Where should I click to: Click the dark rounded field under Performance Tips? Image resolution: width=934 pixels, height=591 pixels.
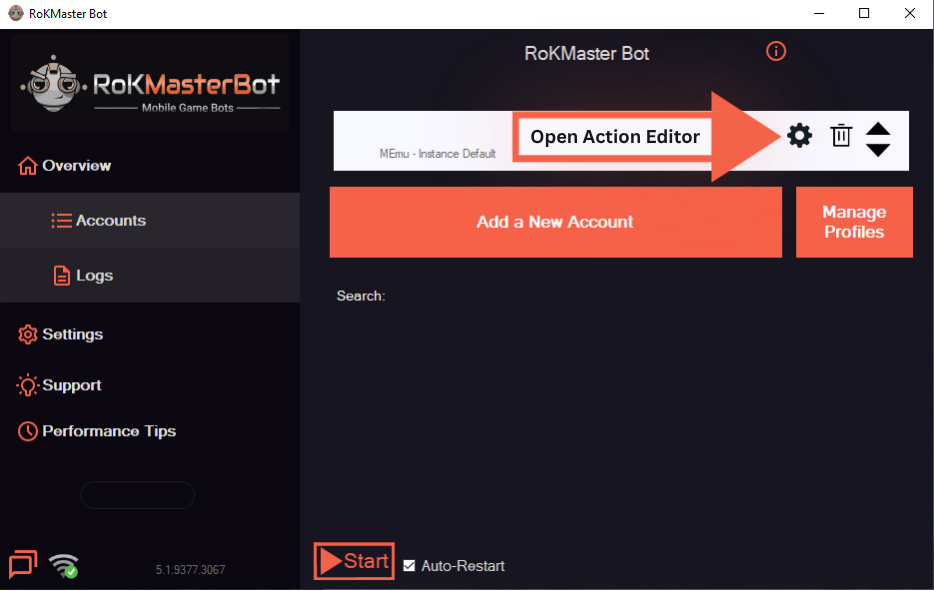(x=138, y=494)
